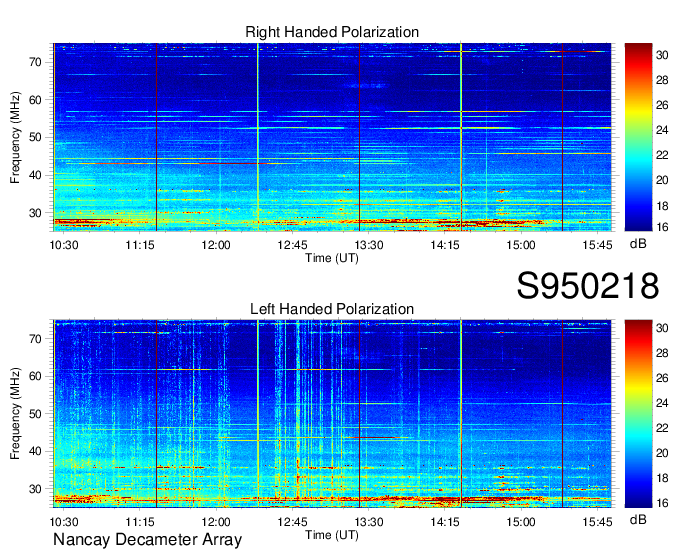This screenshot has height=552, width=680.
Task: Pick 13:30 time tick on Left Handed plot
Action: coord(369,522)
